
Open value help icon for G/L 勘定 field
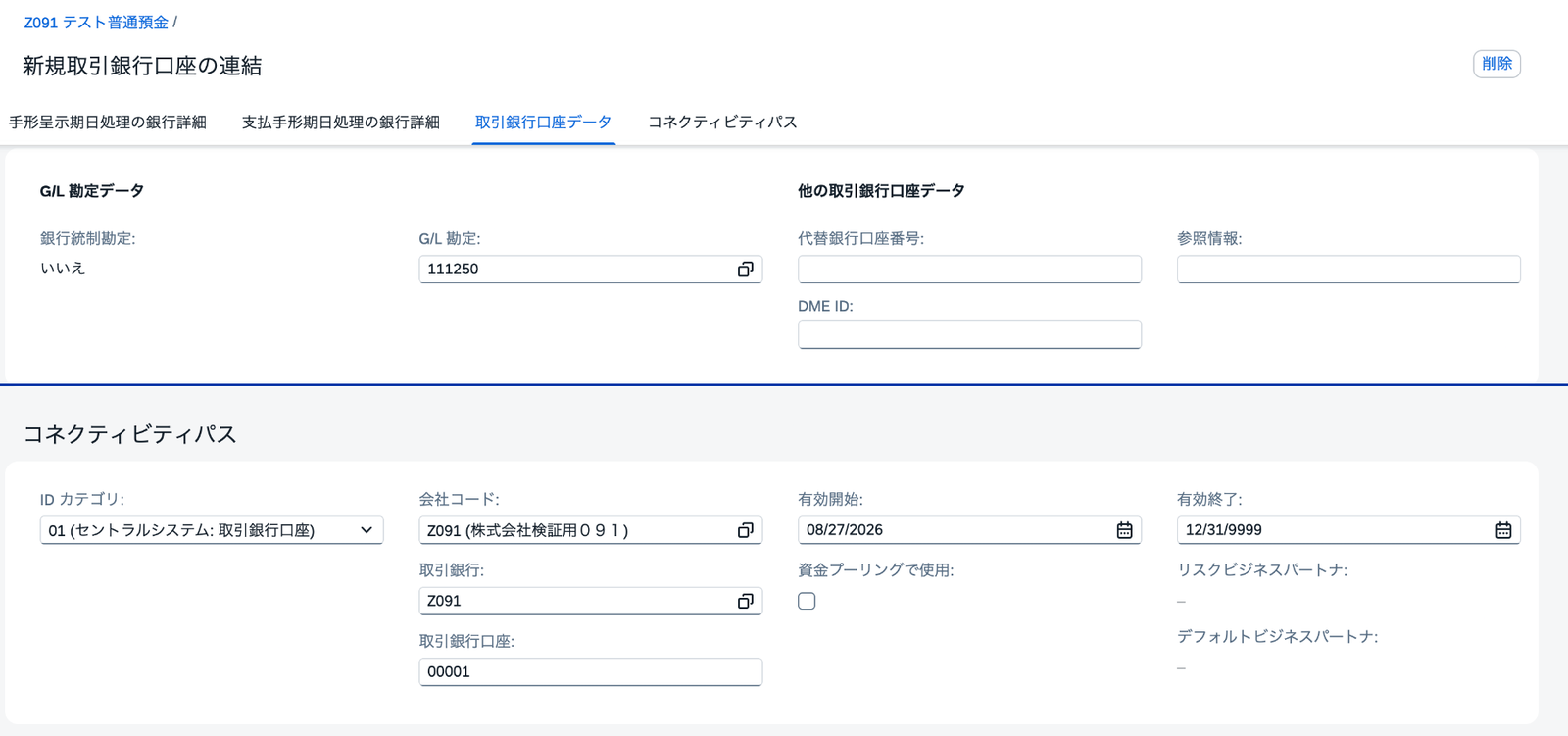(x=745, y=269)
